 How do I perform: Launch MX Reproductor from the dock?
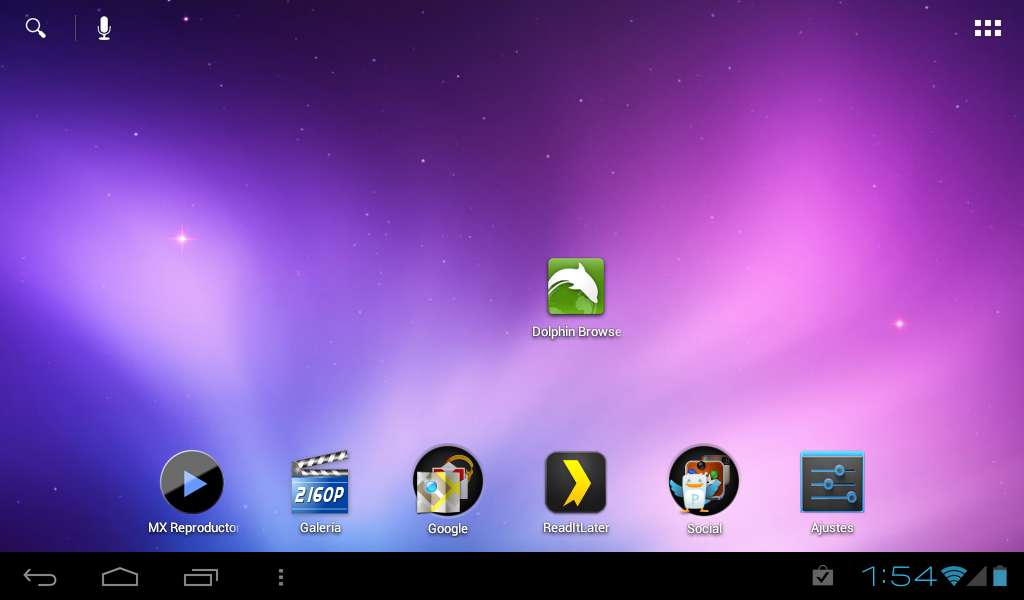click(x=192, y=481)
